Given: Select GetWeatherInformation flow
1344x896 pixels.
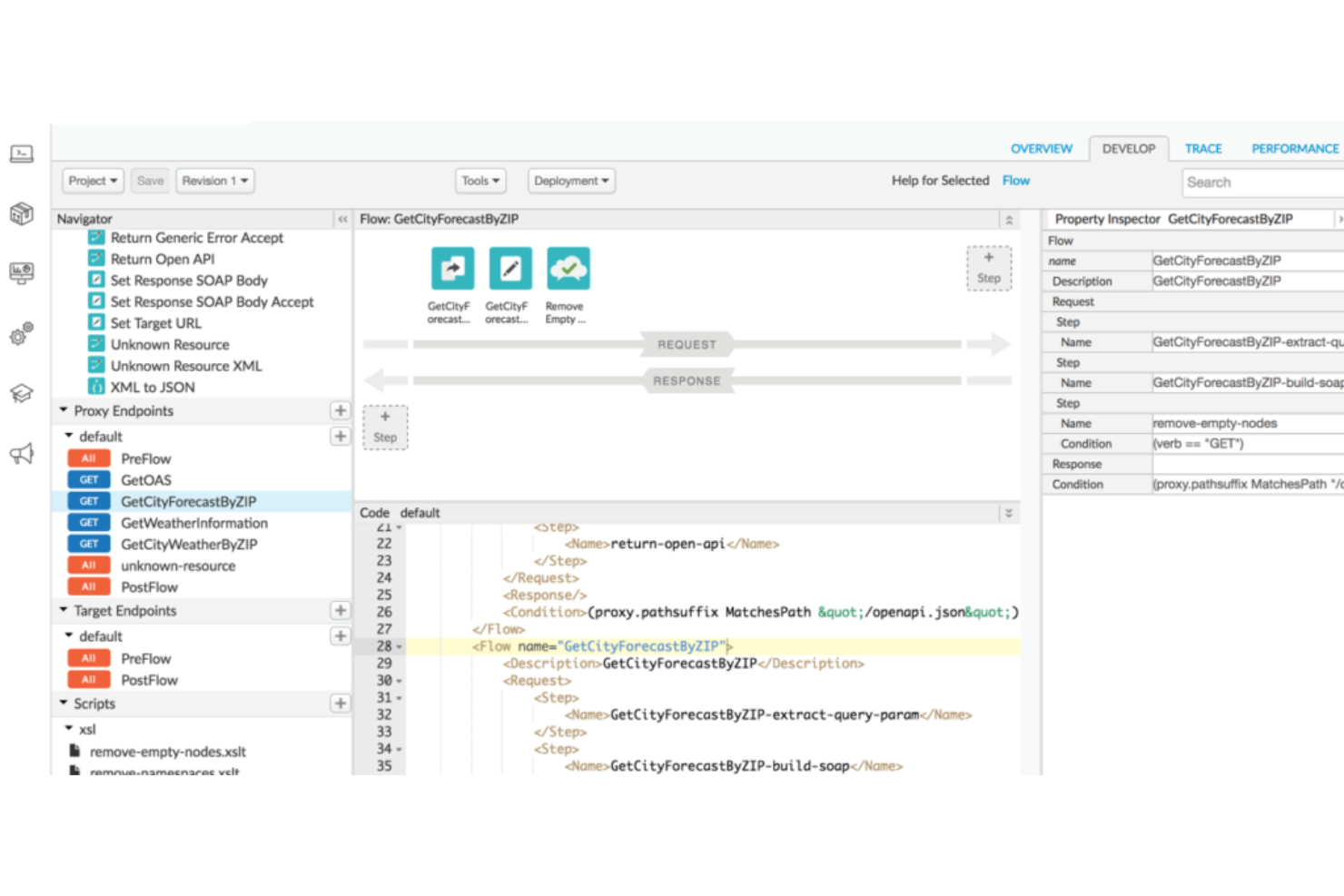Looking at the screenshot, I should 193,523.
